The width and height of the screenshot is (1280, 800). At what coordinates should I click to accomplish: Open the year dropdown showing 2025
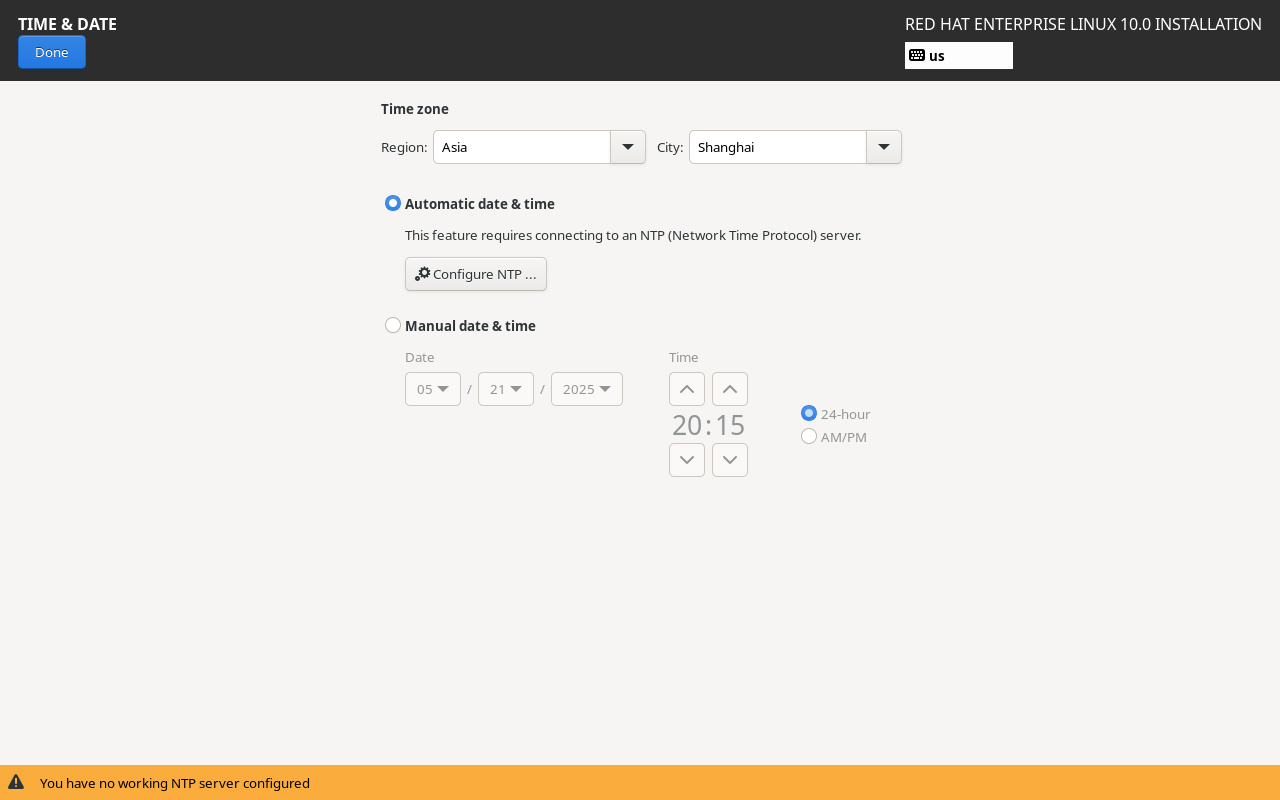587,389
